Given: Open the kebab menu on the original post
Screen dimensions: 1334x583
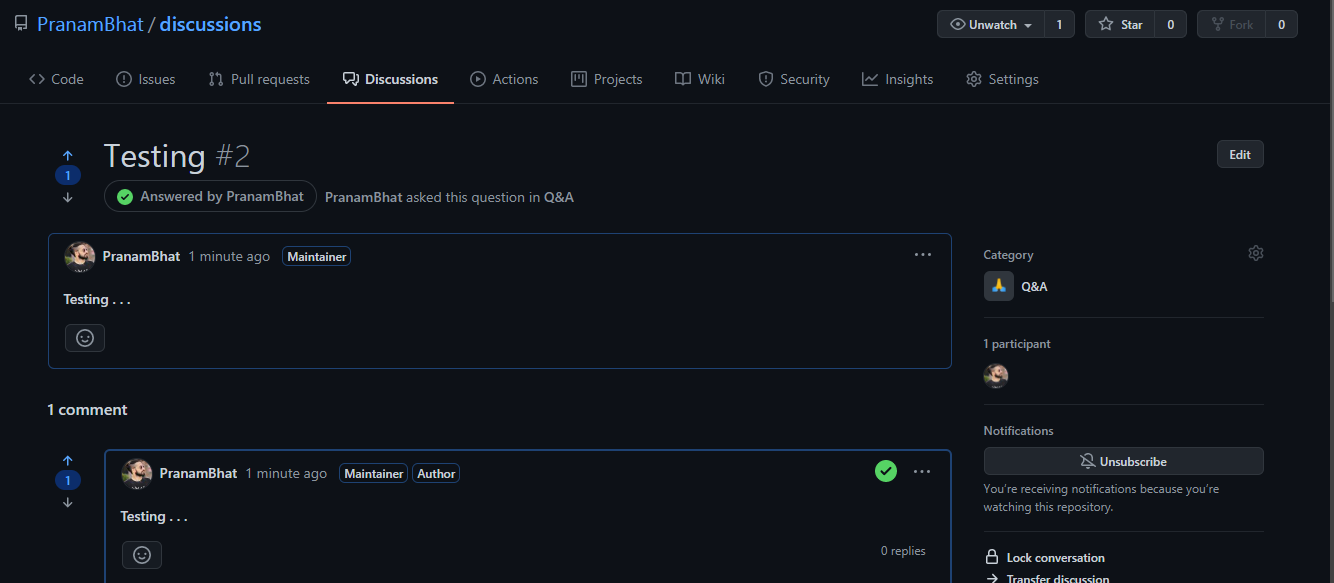Looking at the screenshot, I should click(x=922, y=255).
